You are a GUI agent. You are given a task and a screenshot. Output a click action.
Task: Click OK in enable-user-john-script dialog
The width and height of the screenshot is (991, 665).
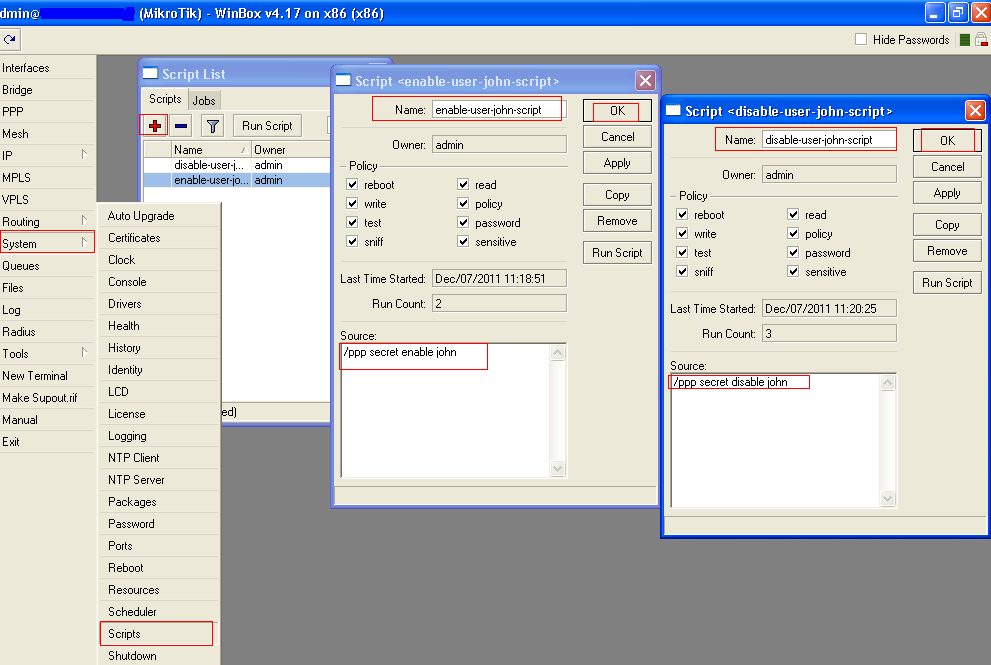click(617, 111)
